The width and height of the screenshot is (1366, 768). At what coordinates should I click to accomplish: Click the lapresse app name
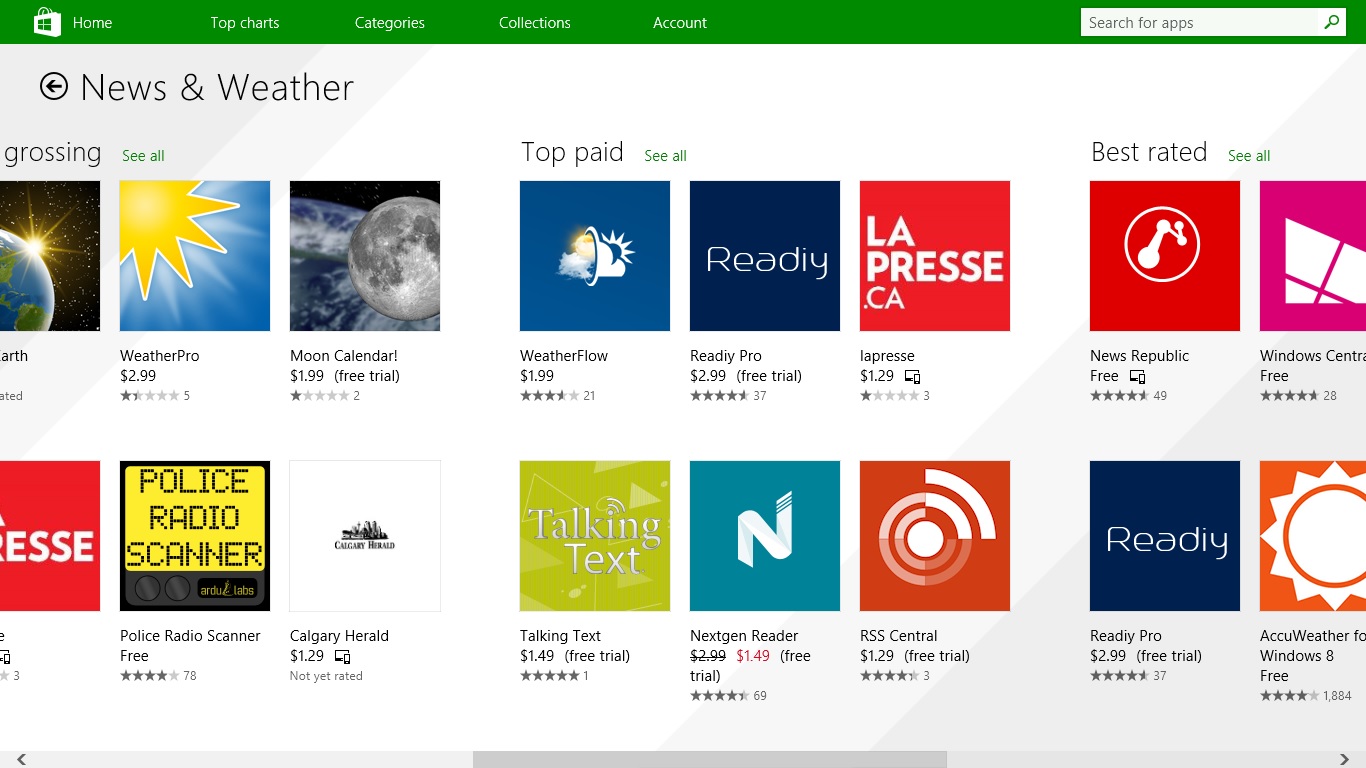887,356
